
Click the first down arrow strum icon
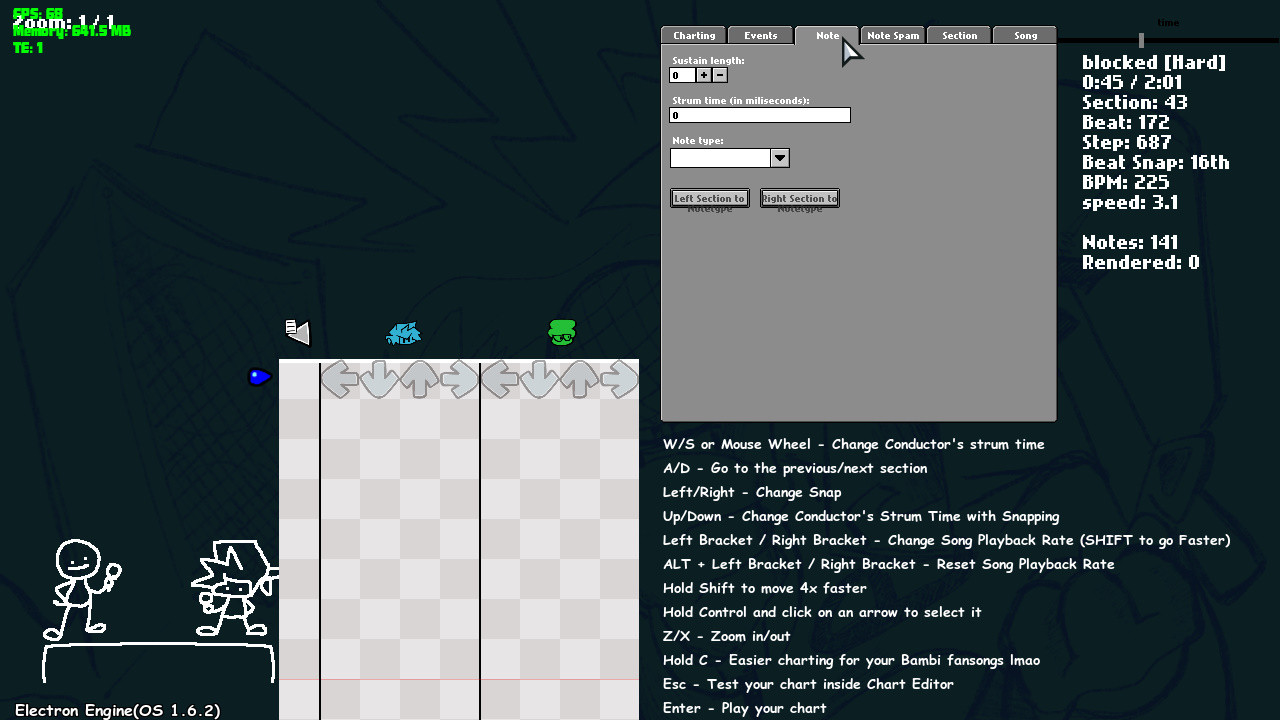pyautogui.click(x=380, y=379)
